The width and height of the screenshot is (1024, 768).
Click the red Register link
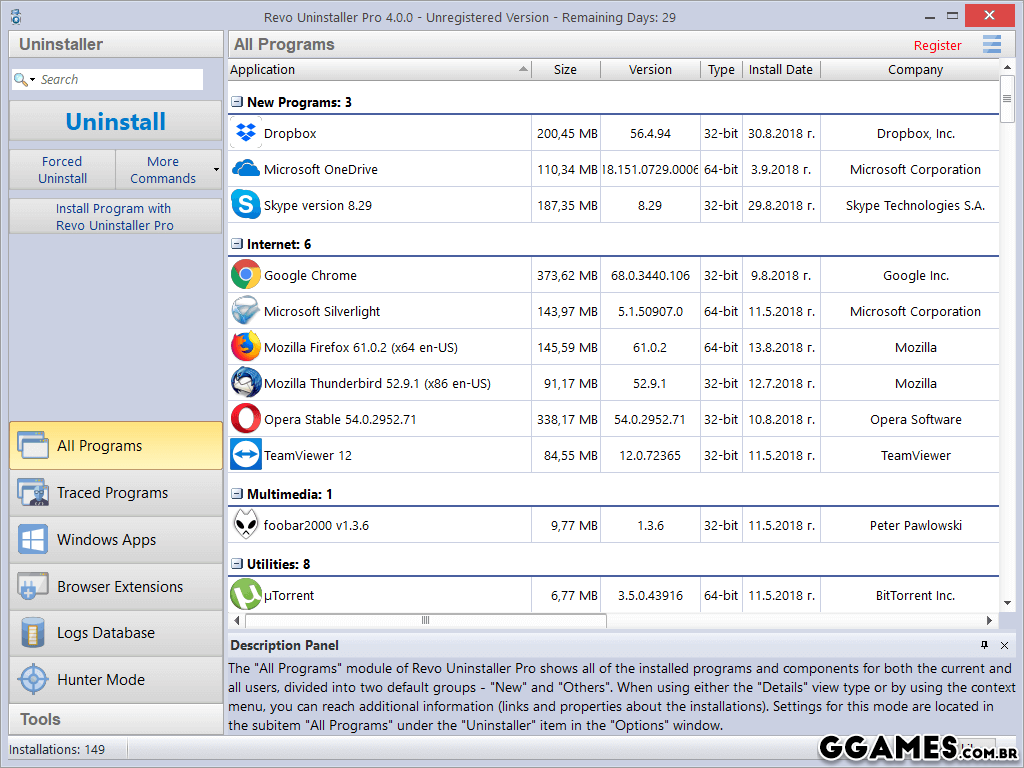coord(937,45)
